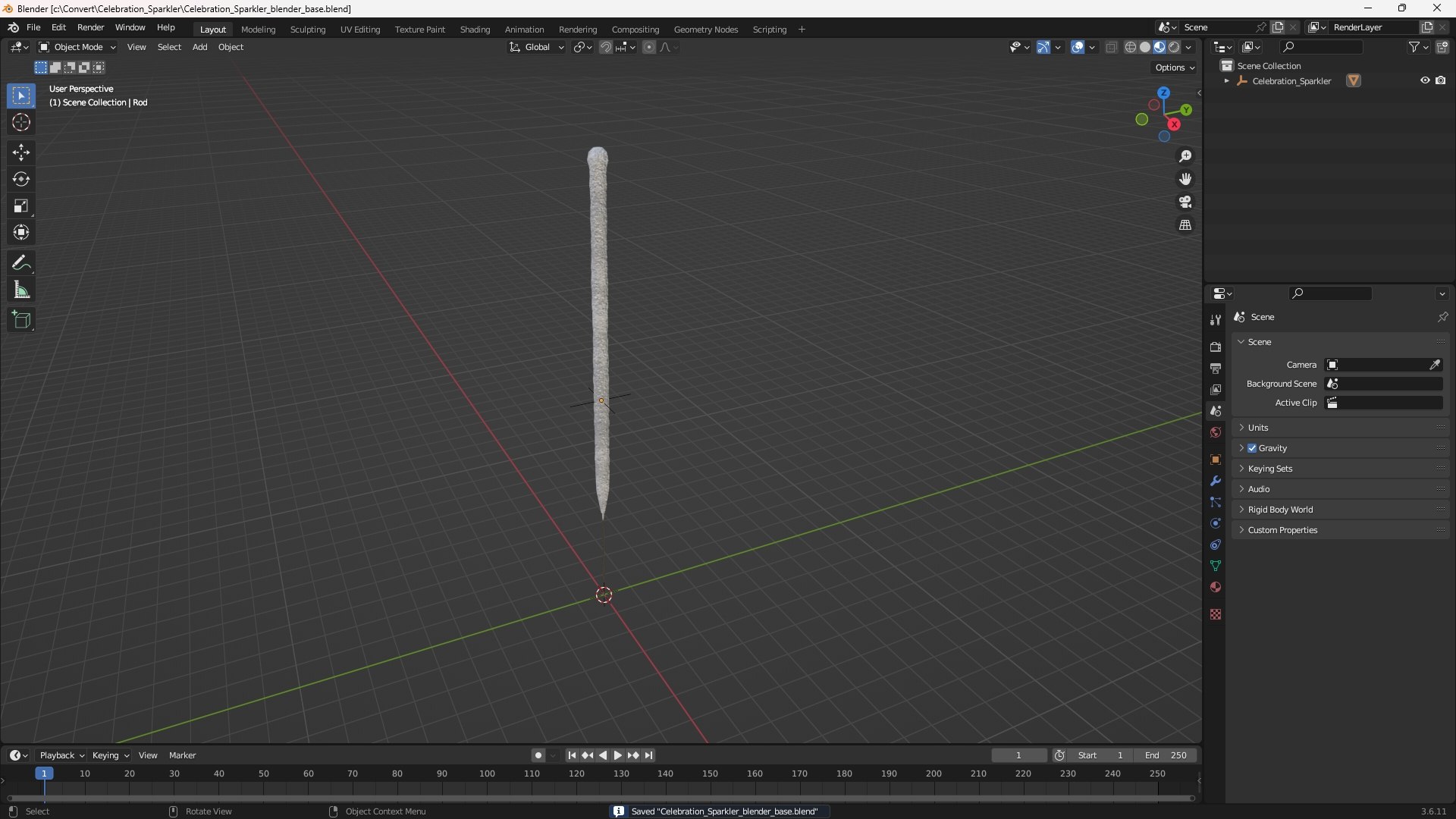Open the Physics properties tab
Screen dimensions: 1456x819
1216,523
